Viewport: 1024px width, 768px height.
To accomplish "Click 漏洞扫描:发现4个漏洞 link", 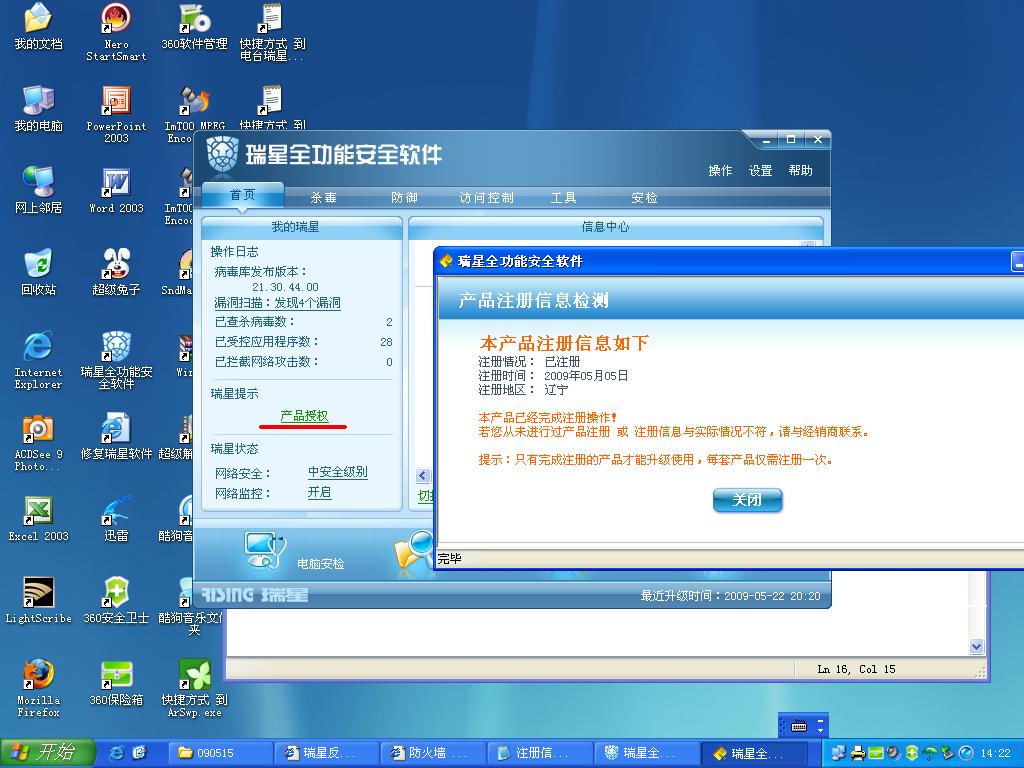I will tap(278, 303).
